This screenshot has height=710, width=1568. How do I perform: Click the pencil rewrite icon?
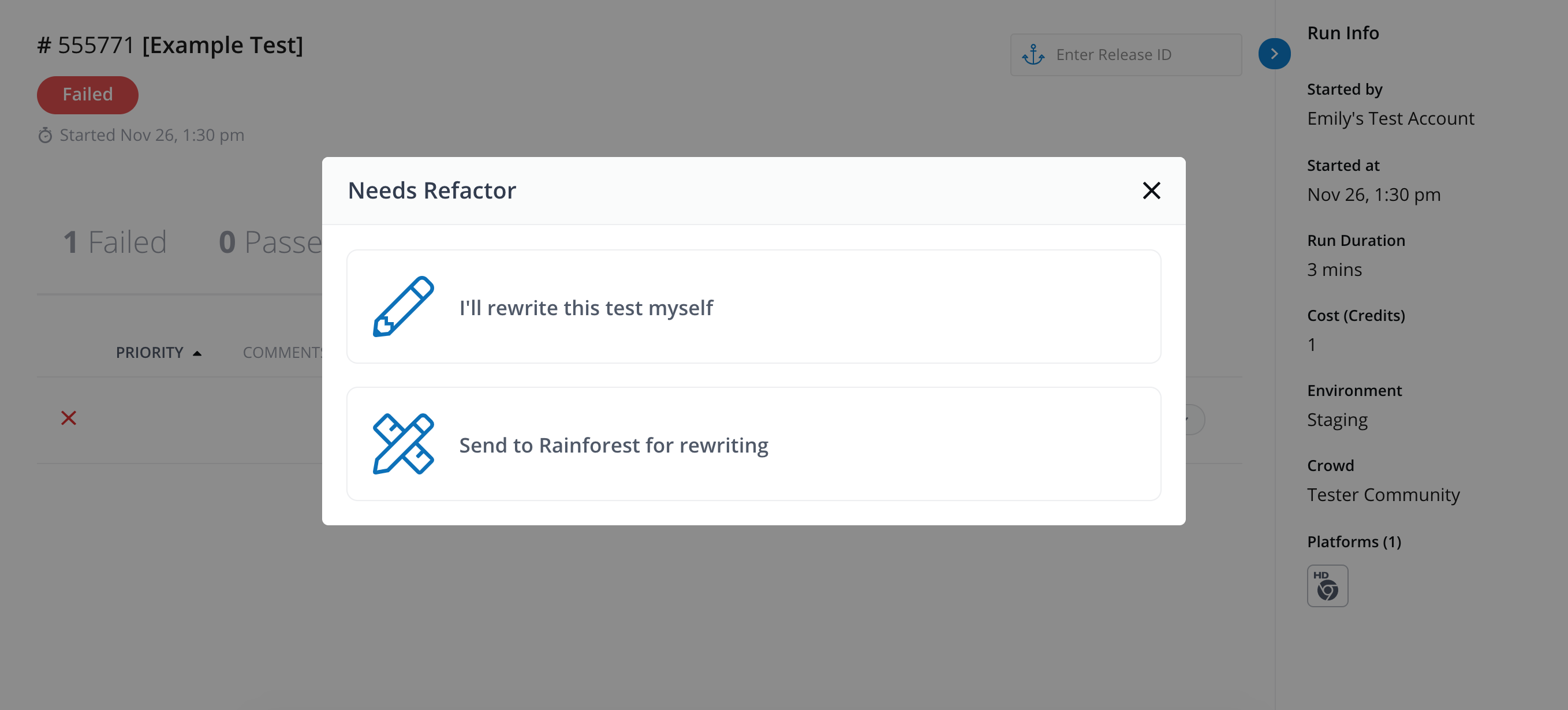pyautogui.click(x=403, y=307)
